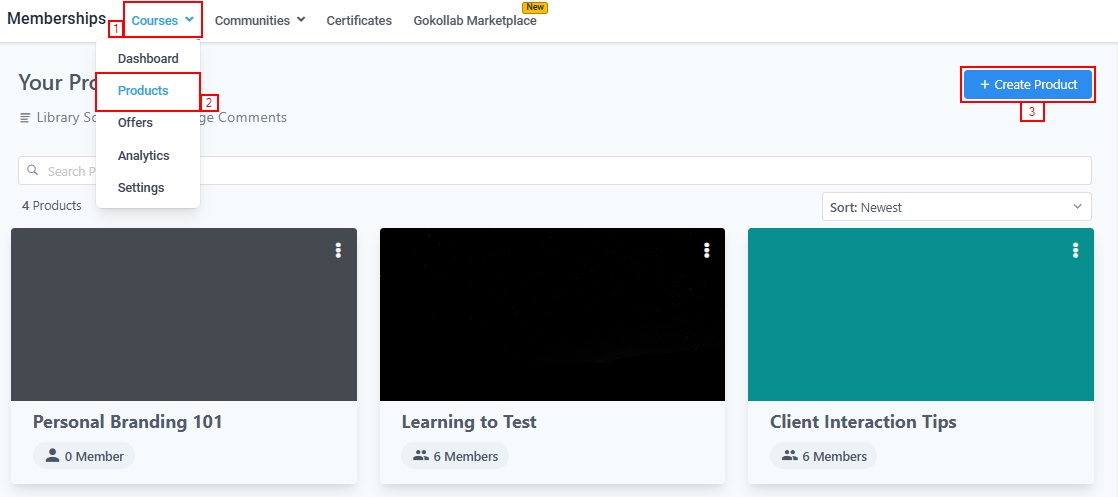Screen dimensions: 1118x497
Task: Open three-dot menu on Personal Branding 101 card
Action: tap(338, 250)
